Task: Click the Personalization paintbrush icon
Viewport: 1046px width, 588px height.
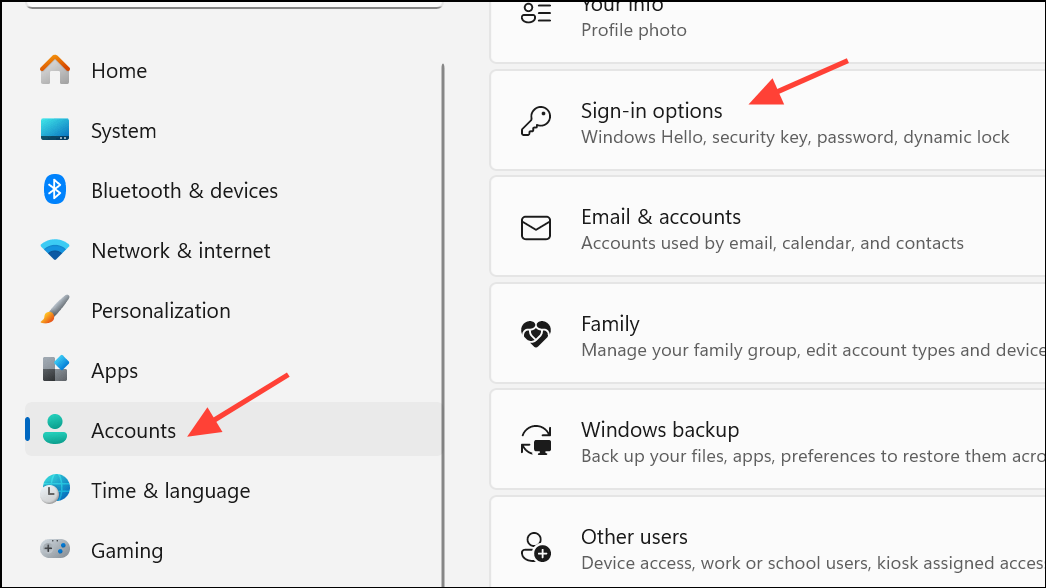Action: pyautogui.click(x=54, y=310)
